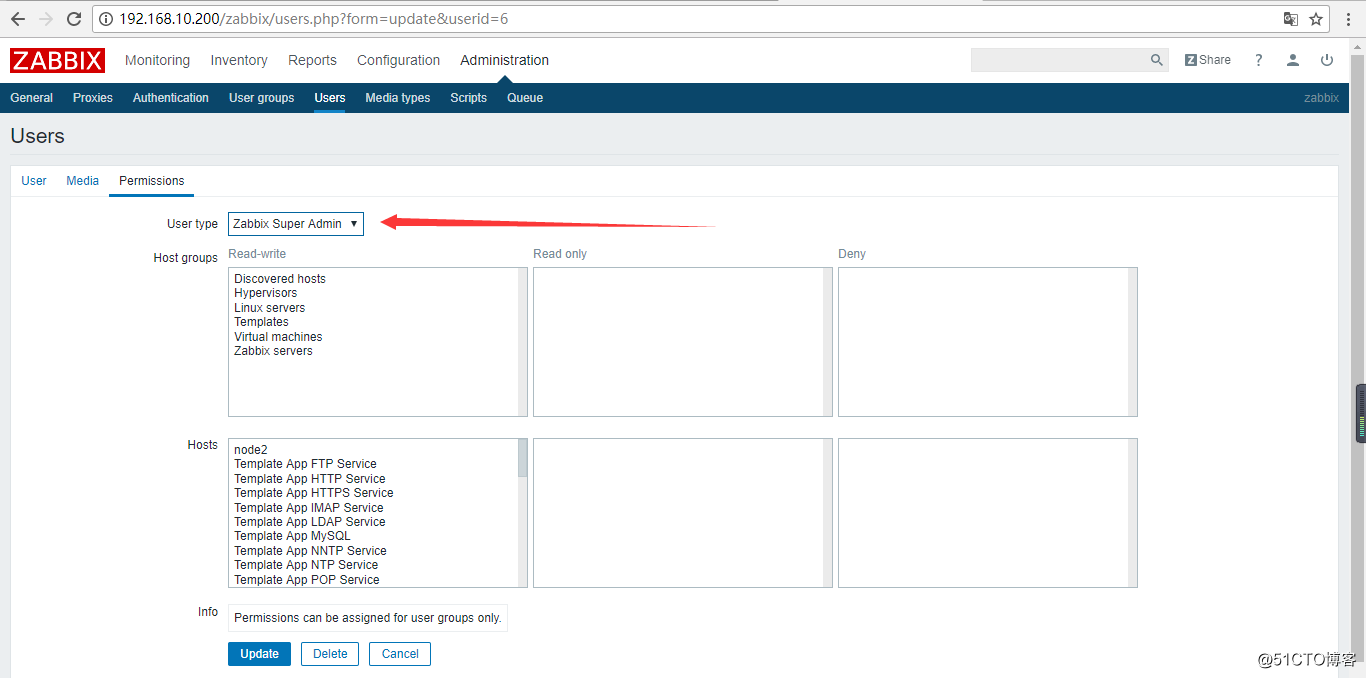Bookmark this page with the star icon
The width and height of the screenshot is (1366, 678).
pos(1316,19)
